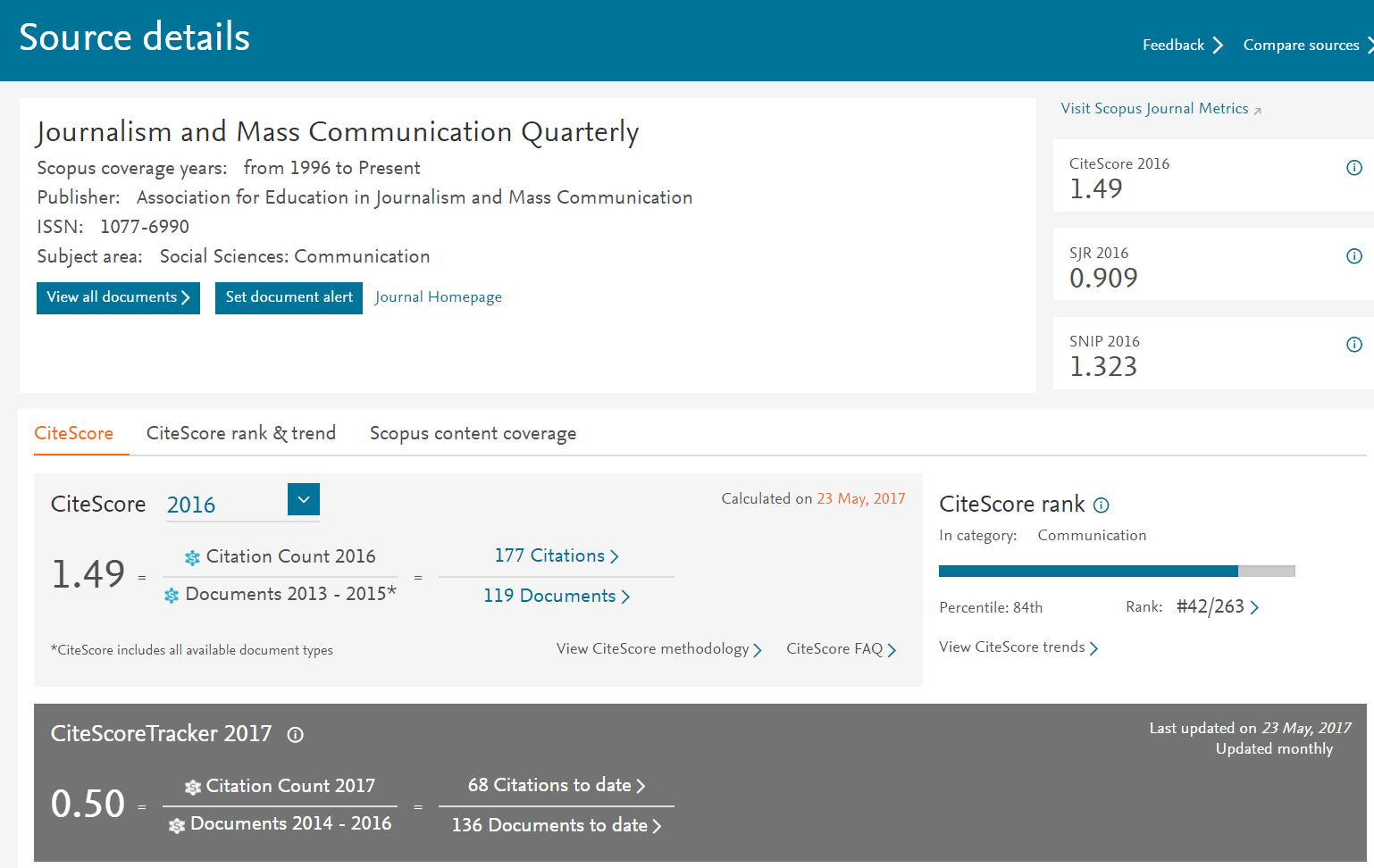
Task: Click the info icon beside SNIP 2016
Action: 1353,345
